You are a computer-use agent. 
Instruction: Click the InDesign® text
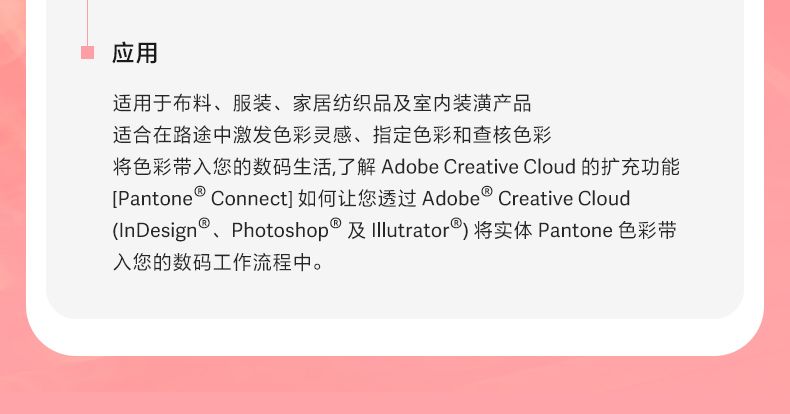(x=163, y=230)
